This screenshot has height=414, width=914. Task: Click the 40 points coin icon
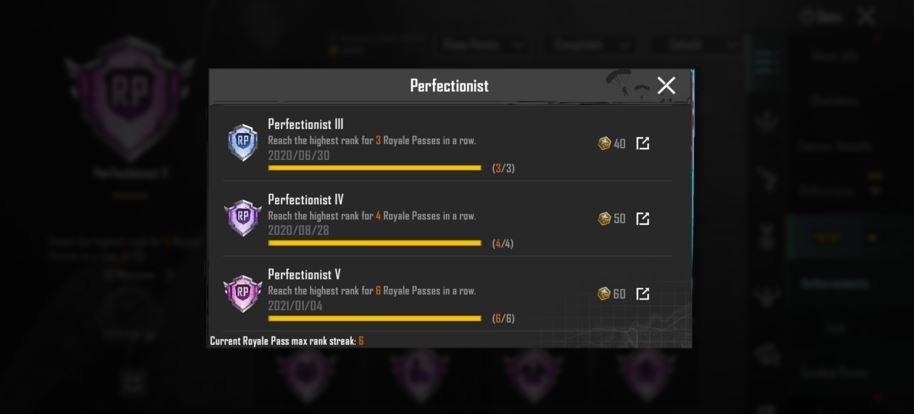(604, 143)
